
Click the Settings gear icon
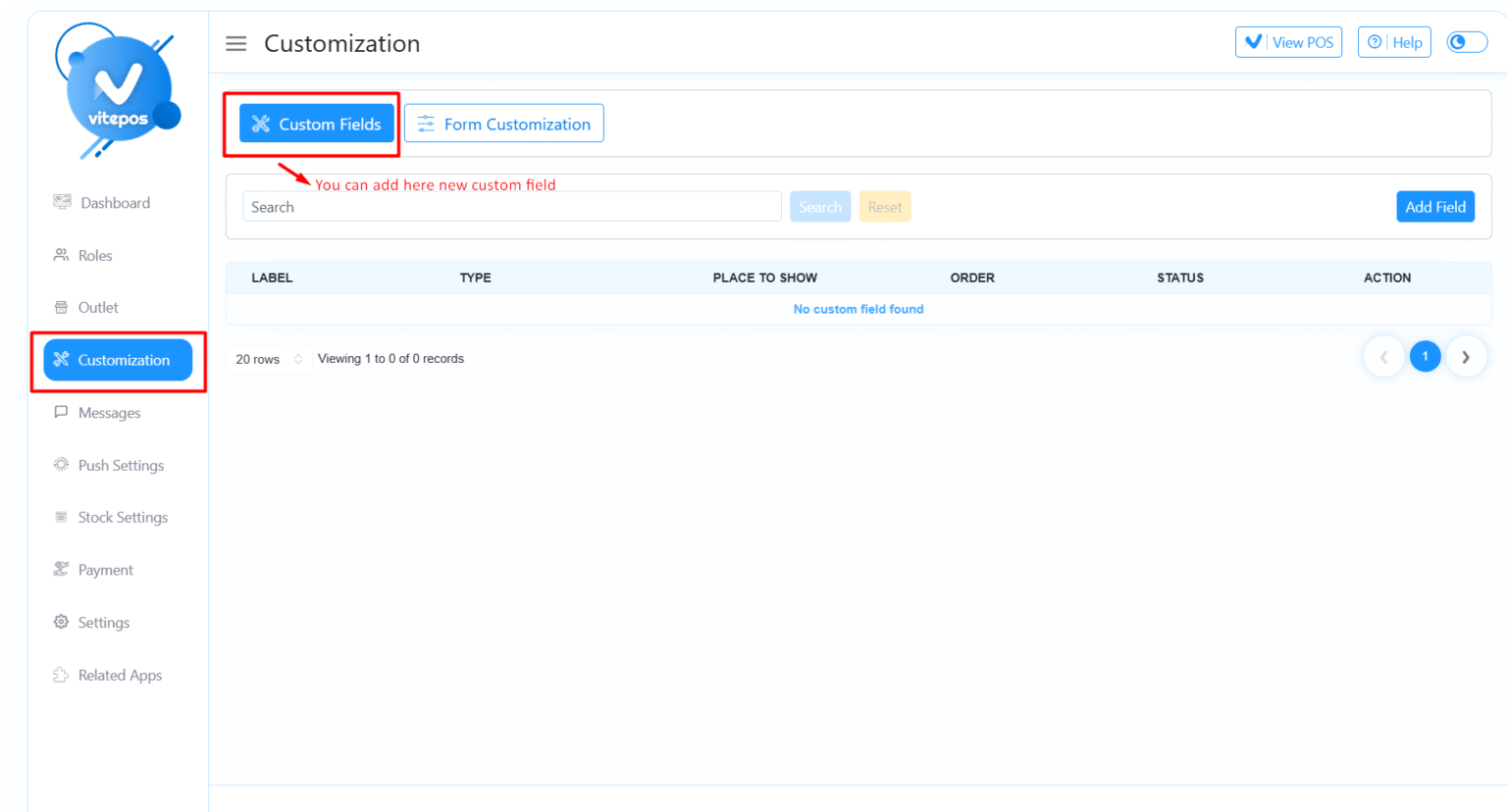click(61, 622)
